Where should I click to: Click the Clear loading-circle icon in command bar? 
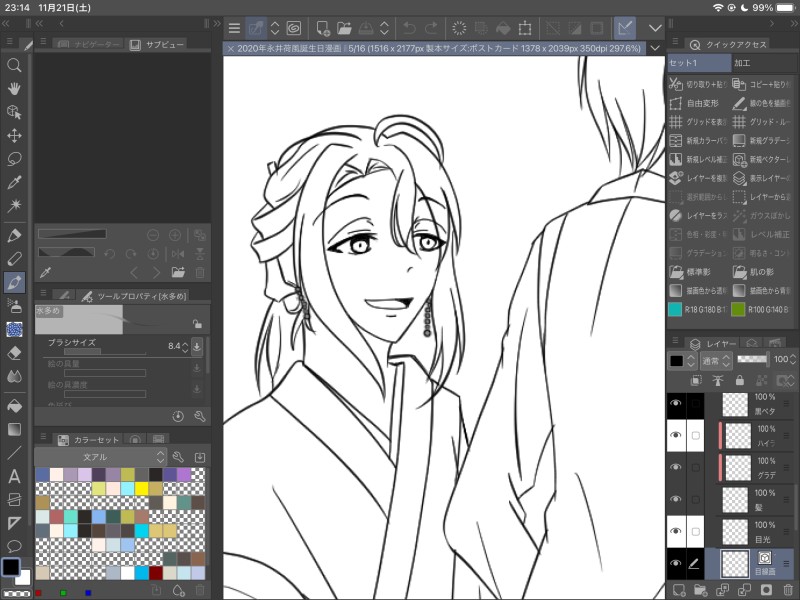pos(459,28)
